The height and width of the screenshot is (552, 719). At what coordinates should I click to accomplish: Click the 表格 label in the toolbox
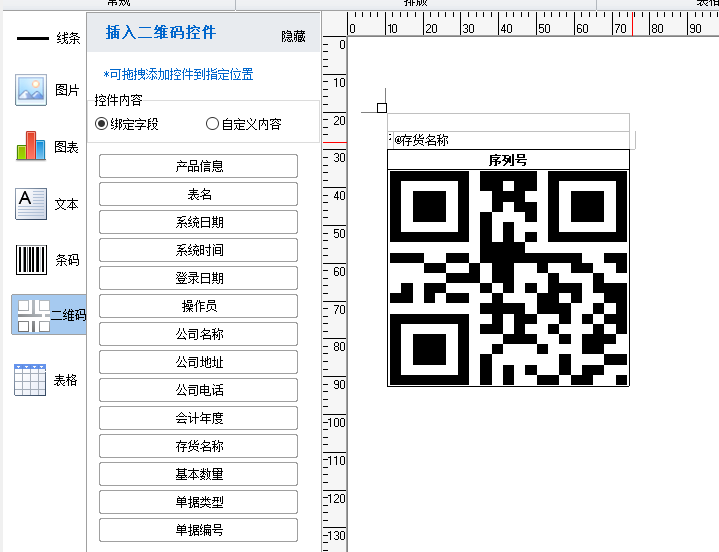(x=65, y=380)
